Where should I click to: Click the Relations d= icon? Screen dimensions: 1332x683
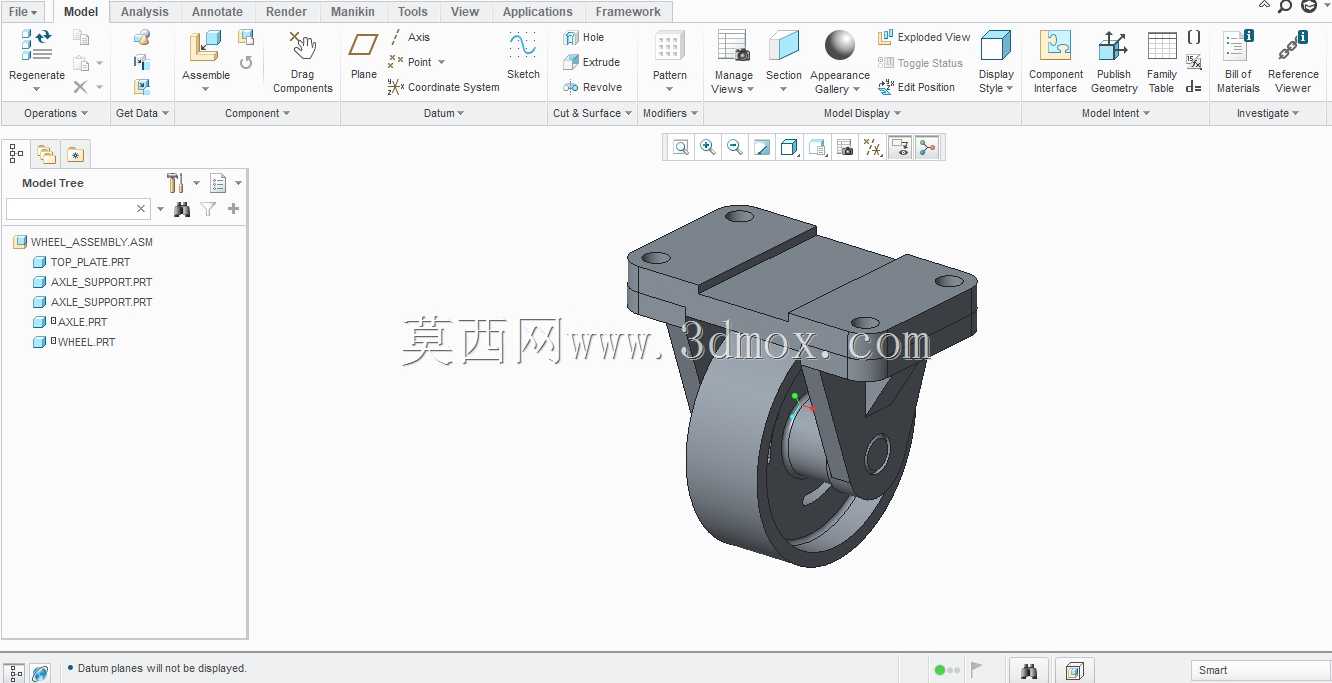[x=1194, y=87]
